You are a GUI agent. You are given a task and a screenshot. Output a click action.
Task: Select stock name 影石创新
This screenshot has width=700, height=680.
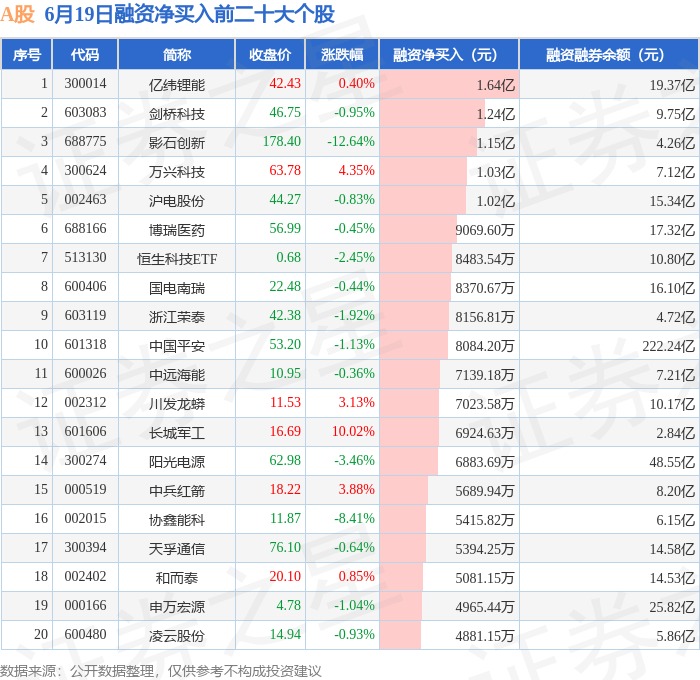(x=177, y=142)
